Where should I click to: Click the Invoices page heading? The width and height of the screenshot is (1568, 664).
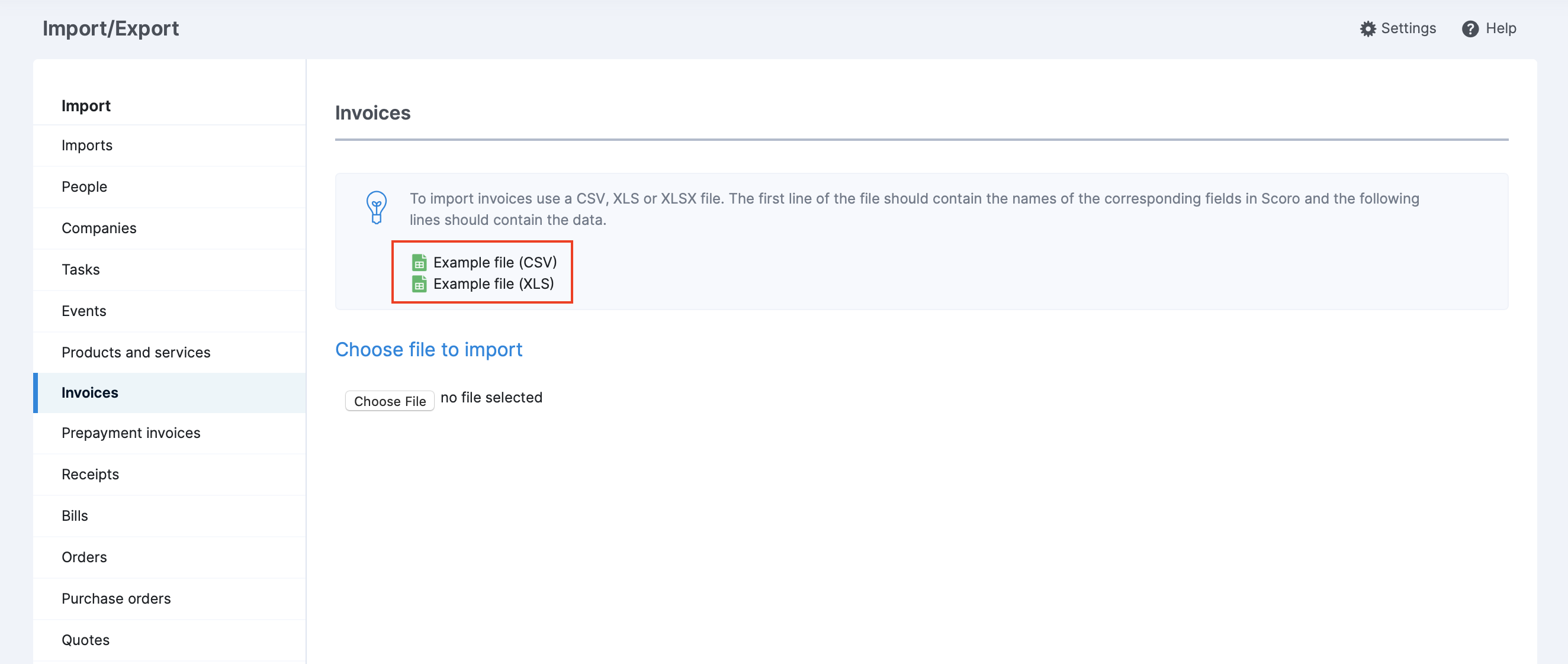click(x=372, y=112)
